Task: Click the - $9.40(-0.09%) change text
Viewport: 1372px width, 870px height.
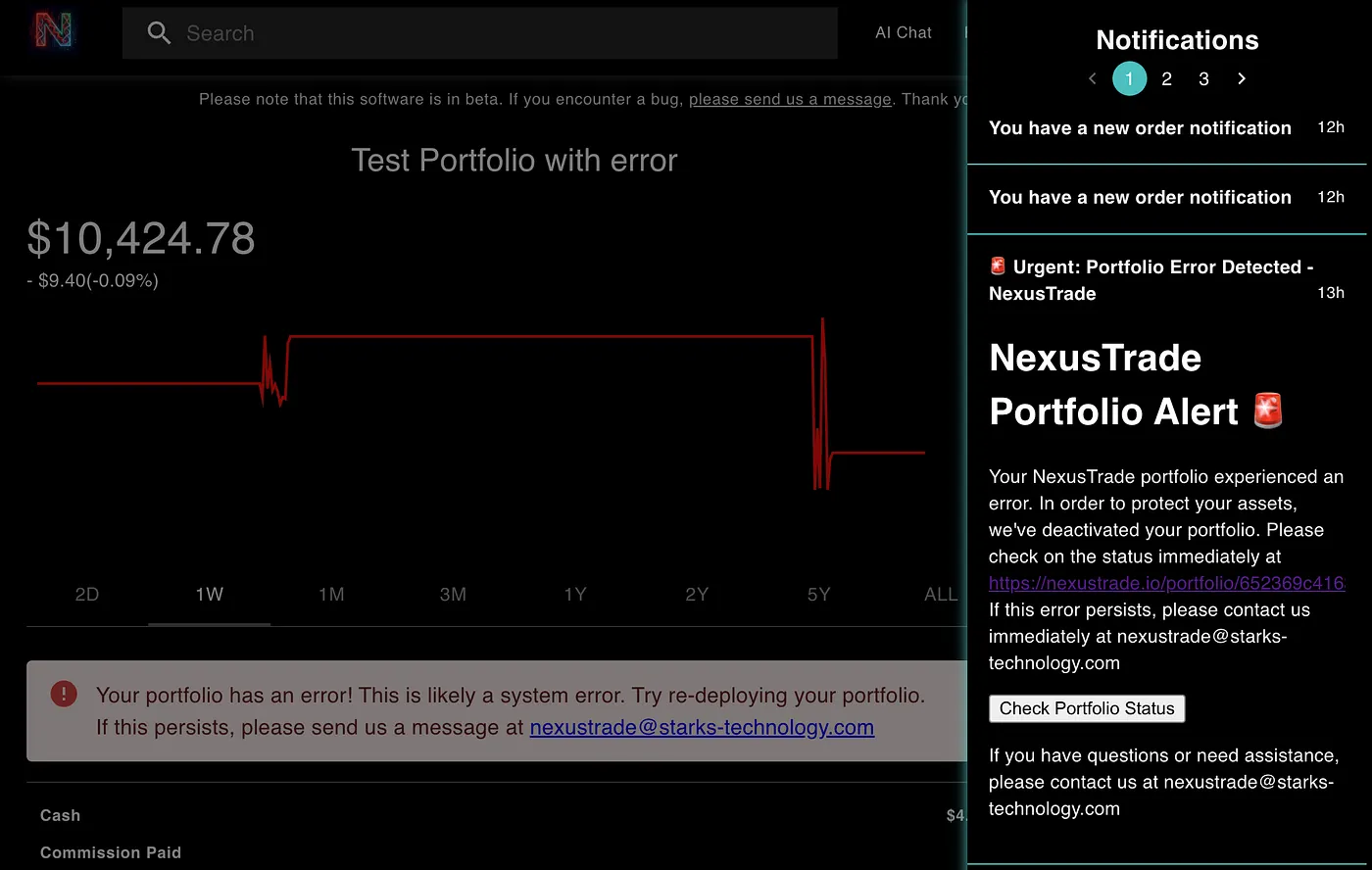Action: 92,281
